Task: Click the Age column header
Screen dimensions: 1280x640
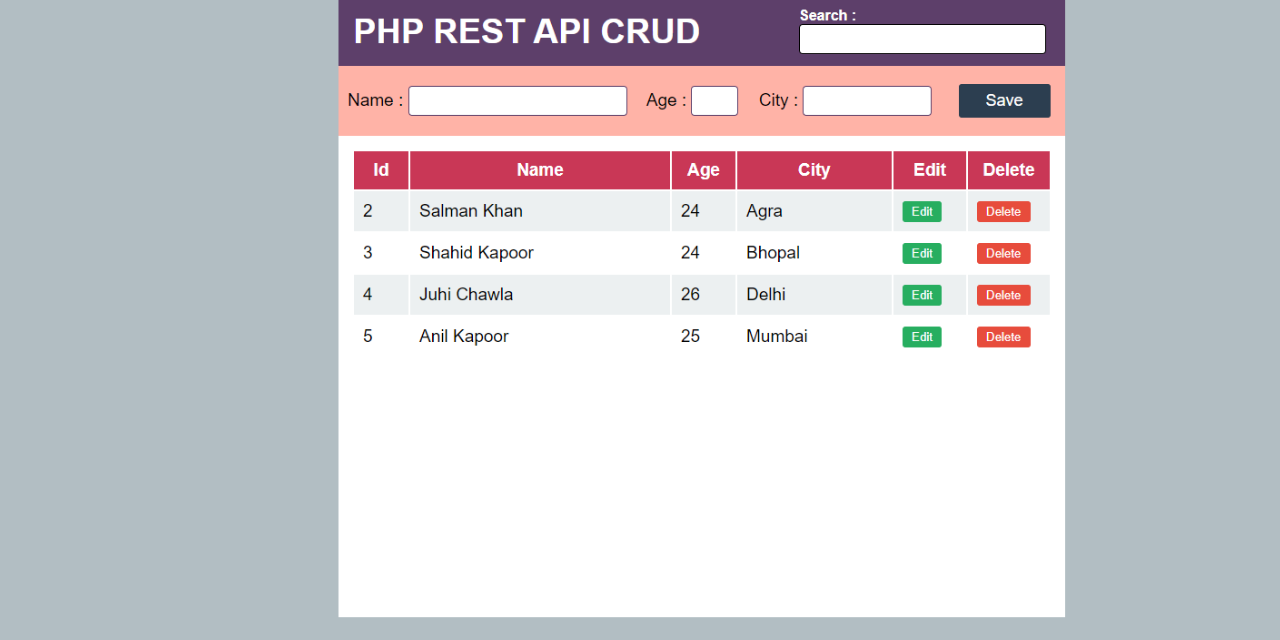Action: 703,170
